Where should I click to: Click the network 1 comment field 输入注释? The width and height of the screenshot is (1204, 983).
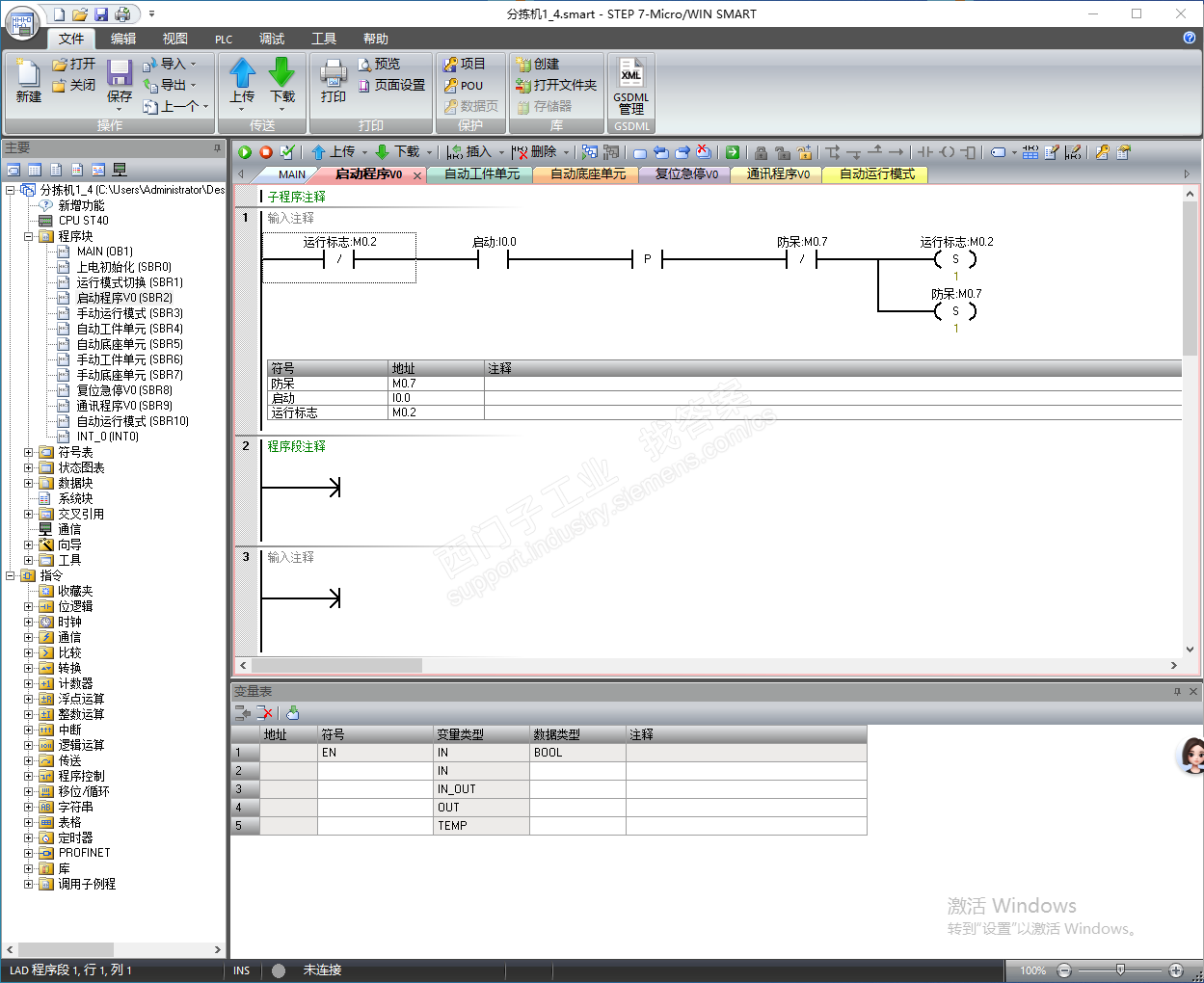click(291, 219)
